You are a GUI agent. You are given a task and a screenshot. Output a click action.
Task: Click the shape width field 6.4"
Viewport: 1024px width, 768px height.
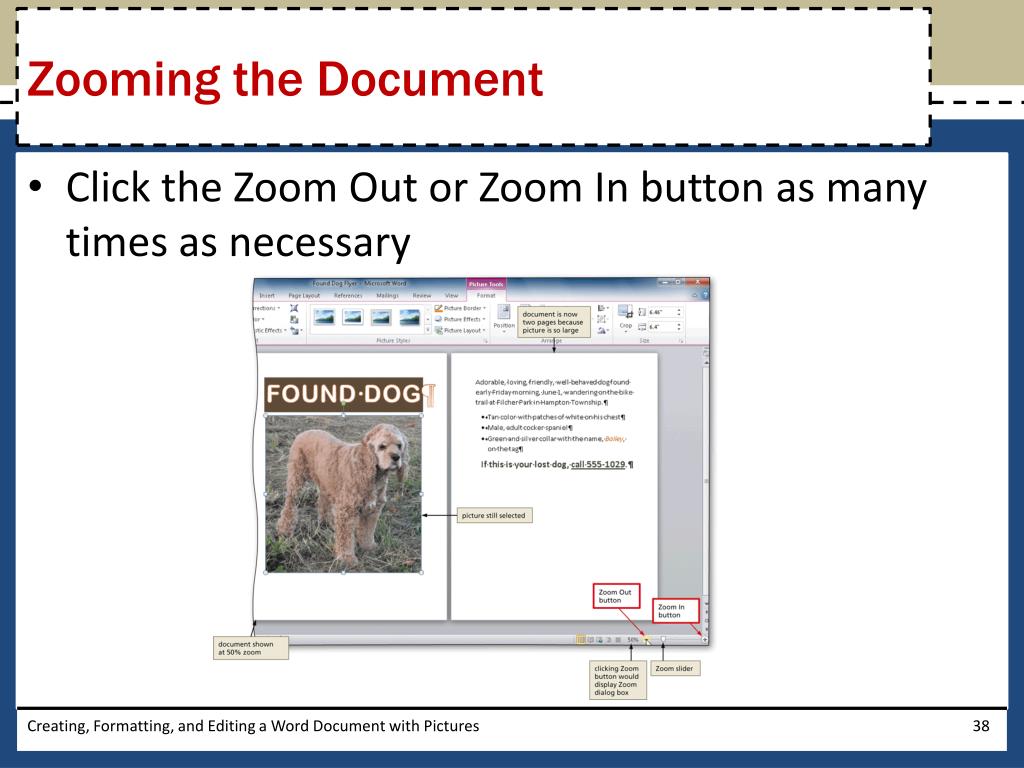[x=660, y=327]
